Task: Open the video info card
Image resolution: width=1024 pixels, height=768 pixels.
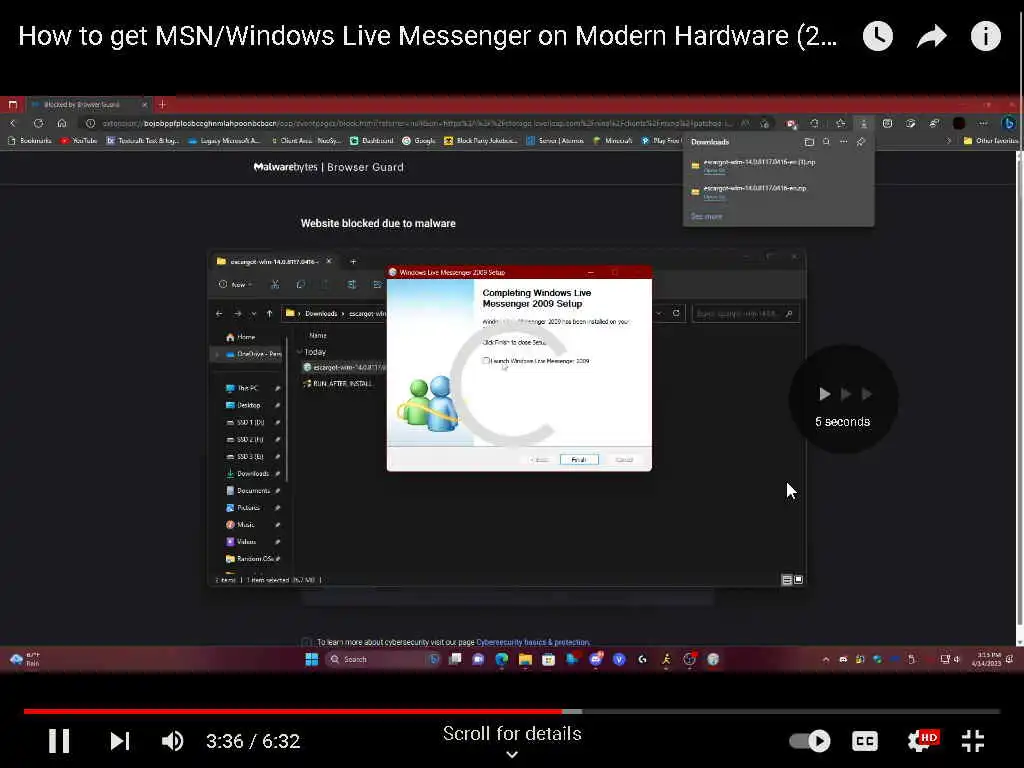Action: pos(985,36)
